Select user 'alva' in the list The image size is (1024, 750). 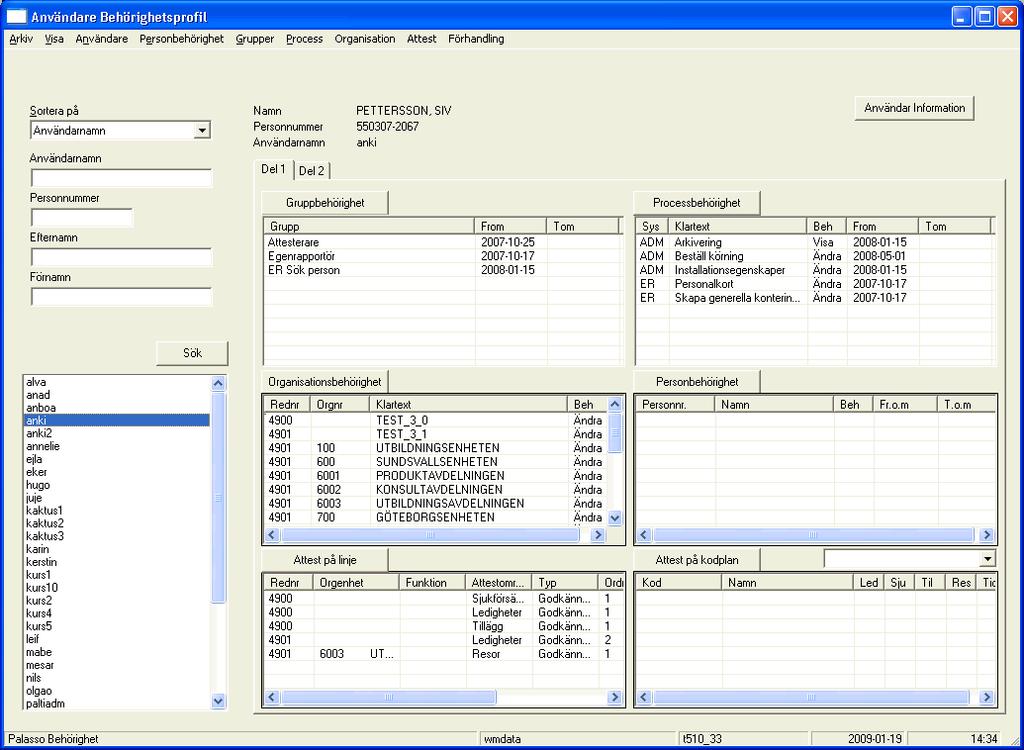tap(116, 383)
